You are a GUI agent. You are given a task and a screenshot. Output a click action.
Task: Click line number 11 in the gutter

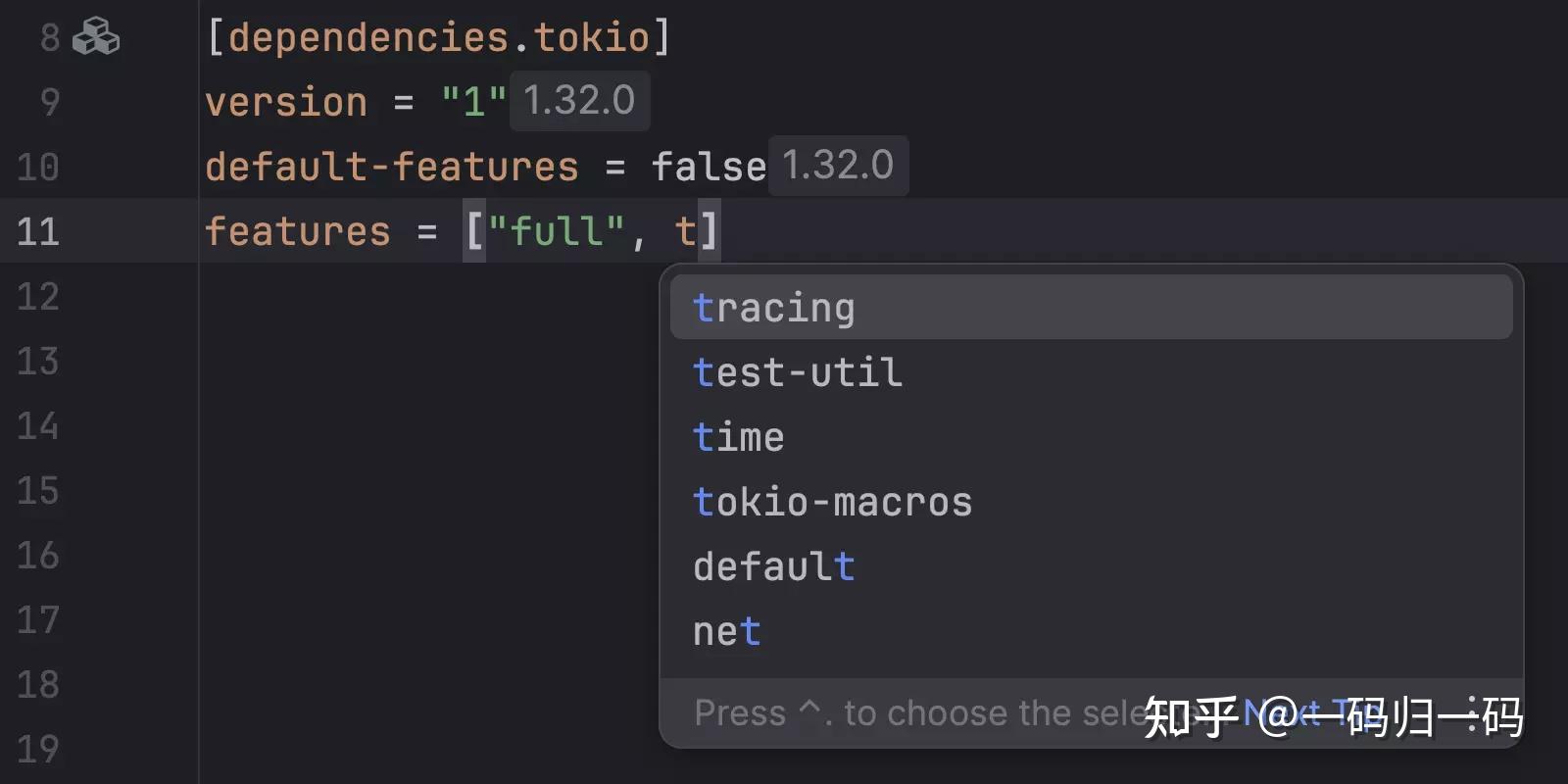(38, 231)
